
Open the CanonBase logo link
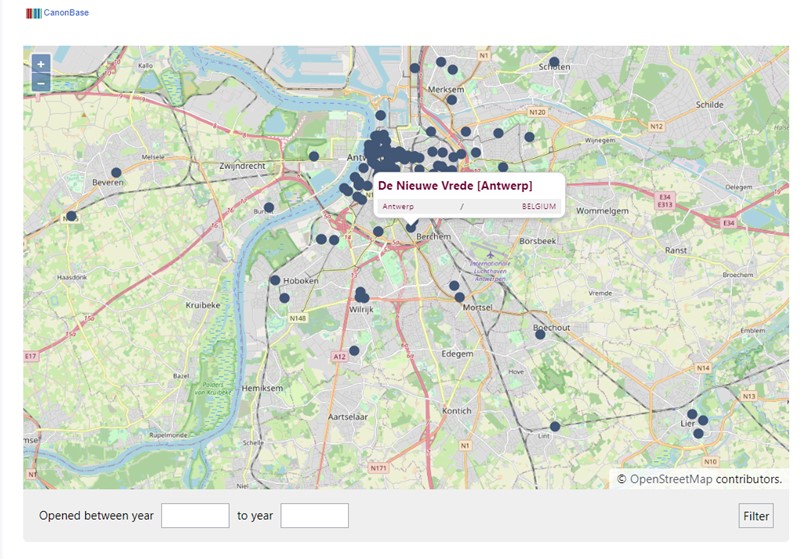(58, 13)
